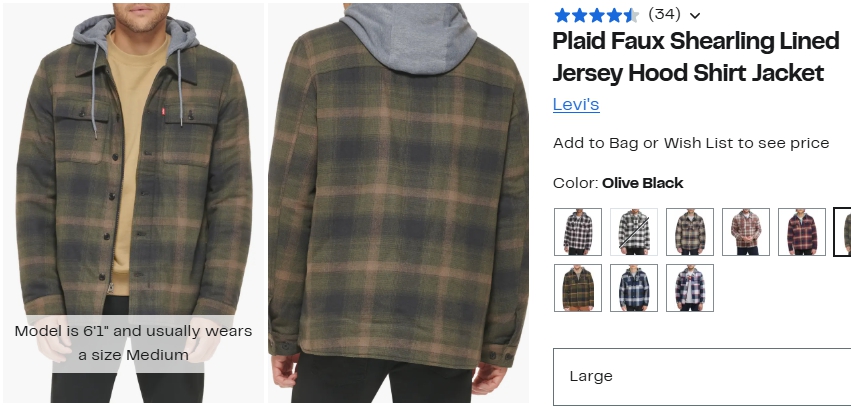Open the (34) review count

pyautogui.click(x=664, y=15)
